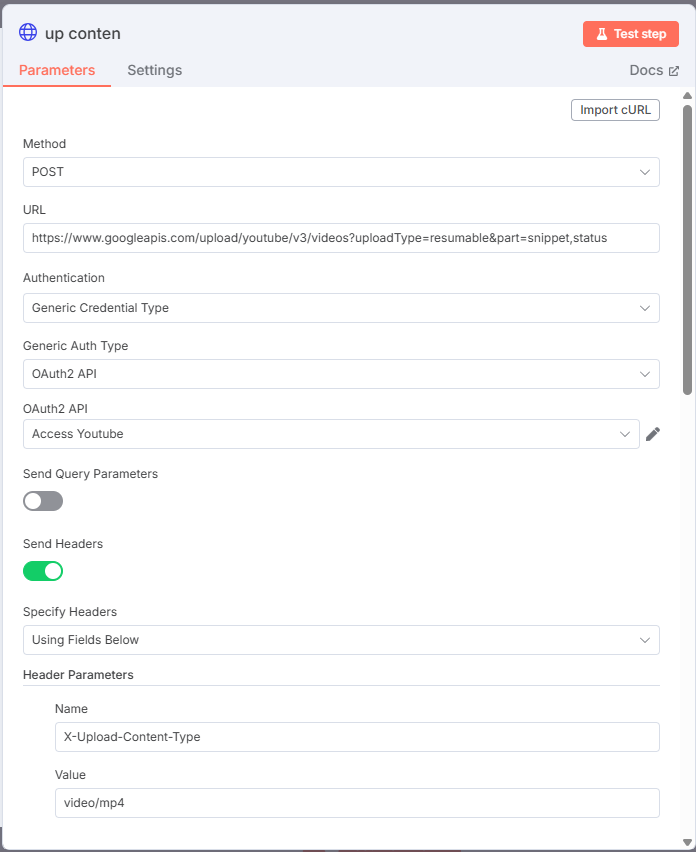The image size is (696, 852).
Task: Open the OAuth2 API credential dropdown
Action: pos(331,434)
